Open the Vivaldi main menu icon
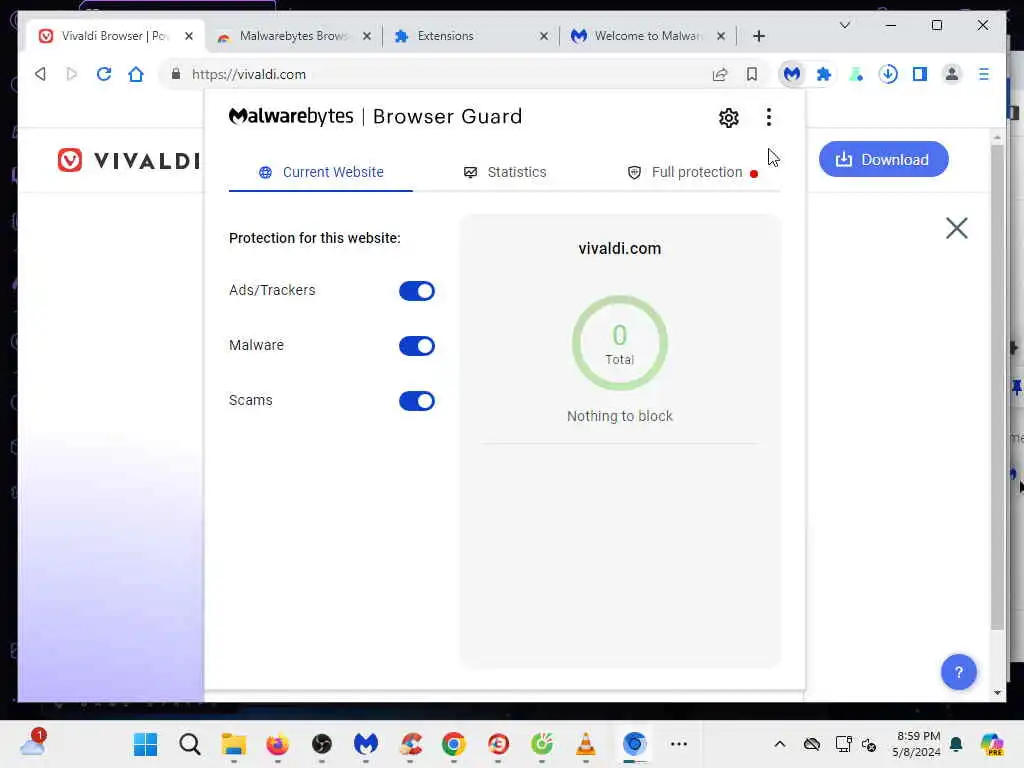This screenshot has width=1024, height=768. pyautogui.click(x=984, y=74)
